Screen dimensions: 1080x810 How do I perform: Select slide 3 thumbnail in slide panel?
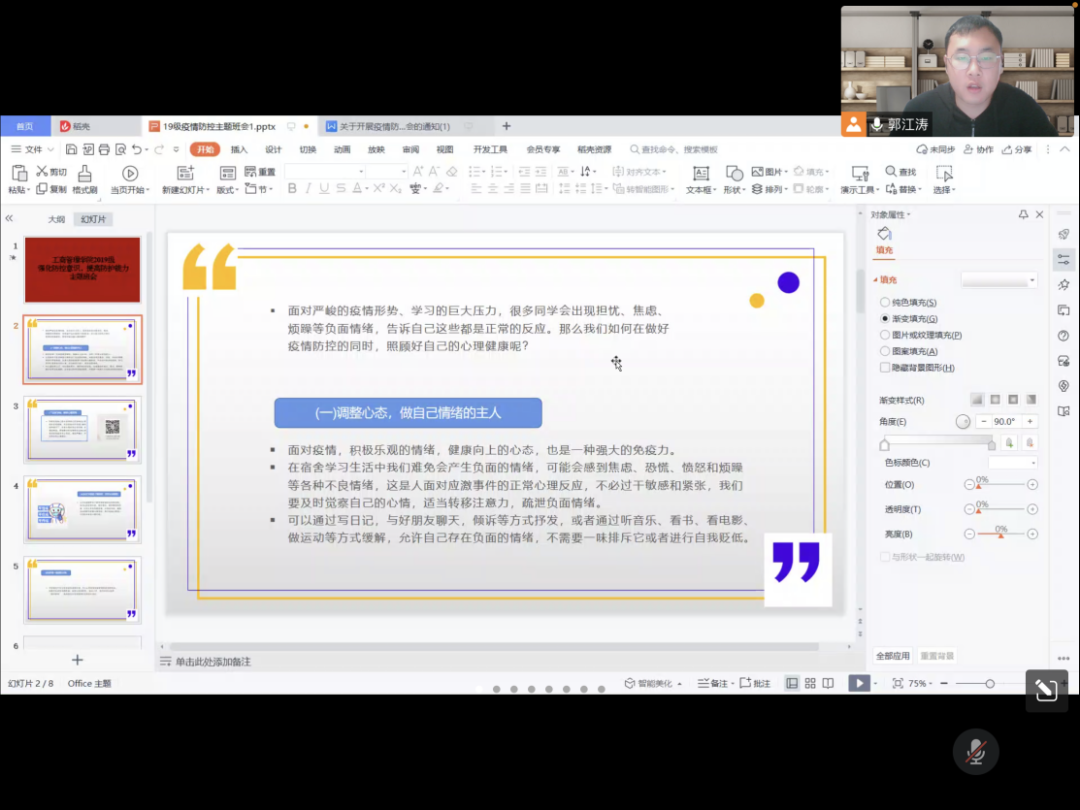tap(83, 429)
